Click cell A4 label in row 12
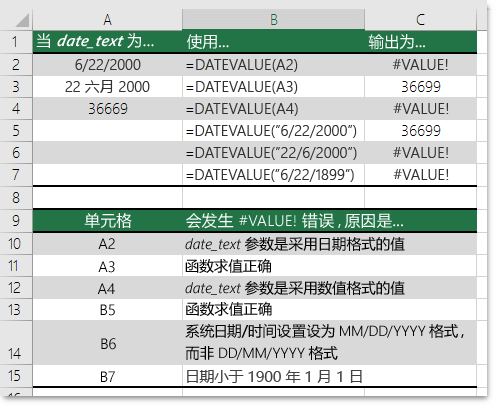Screen dimensions: 502x411 coord(107,288)
